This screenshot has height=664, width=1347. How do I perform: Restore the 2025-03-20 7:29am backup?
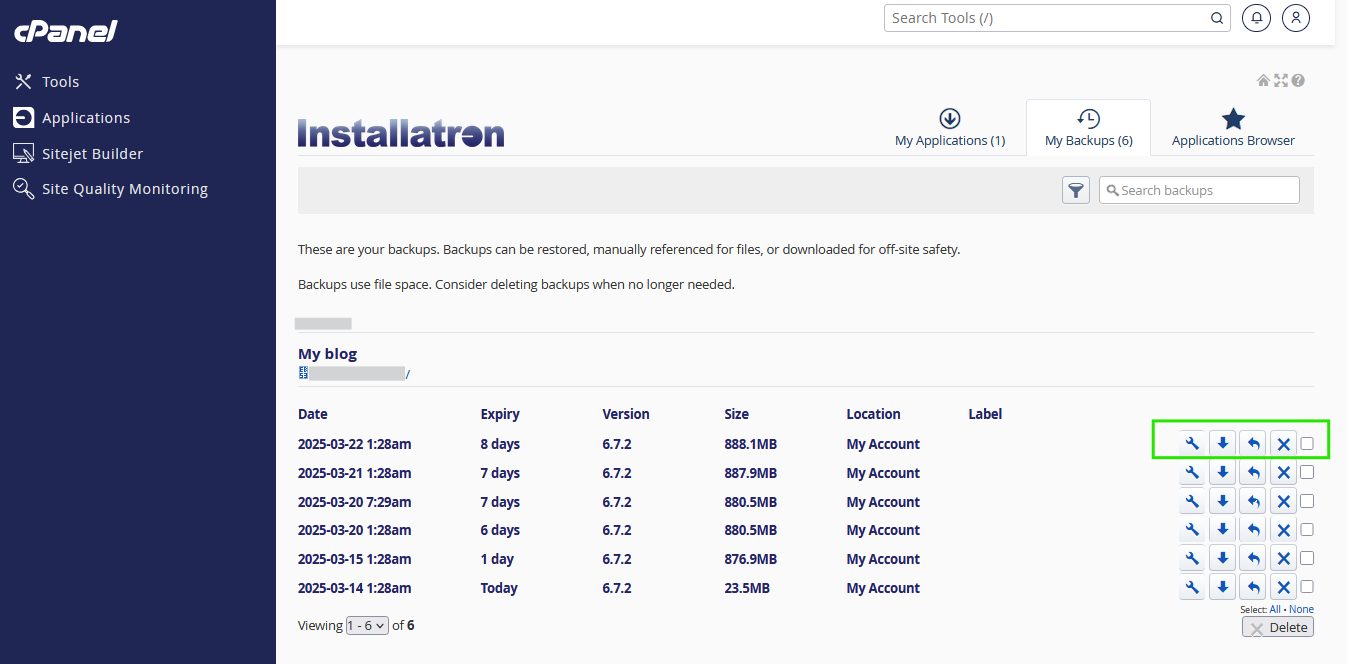(1253, 502)
